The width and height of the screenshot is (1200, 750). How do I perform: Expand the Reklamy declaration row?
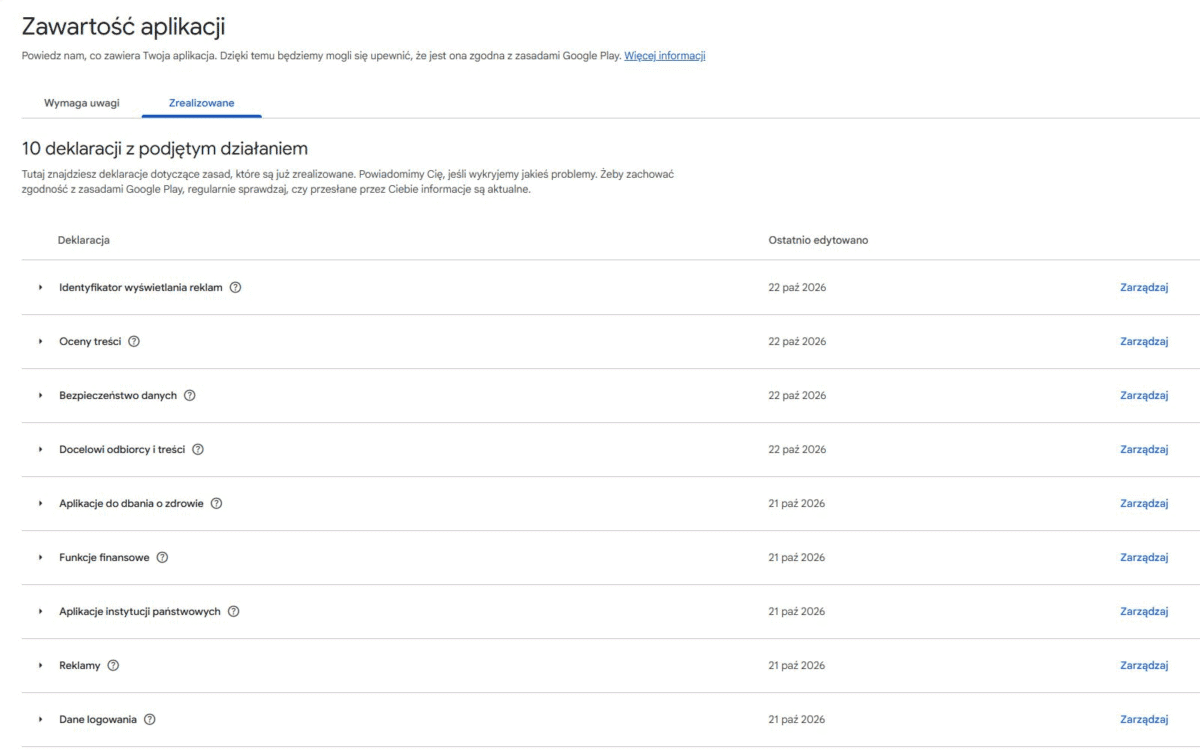point(41,665)
